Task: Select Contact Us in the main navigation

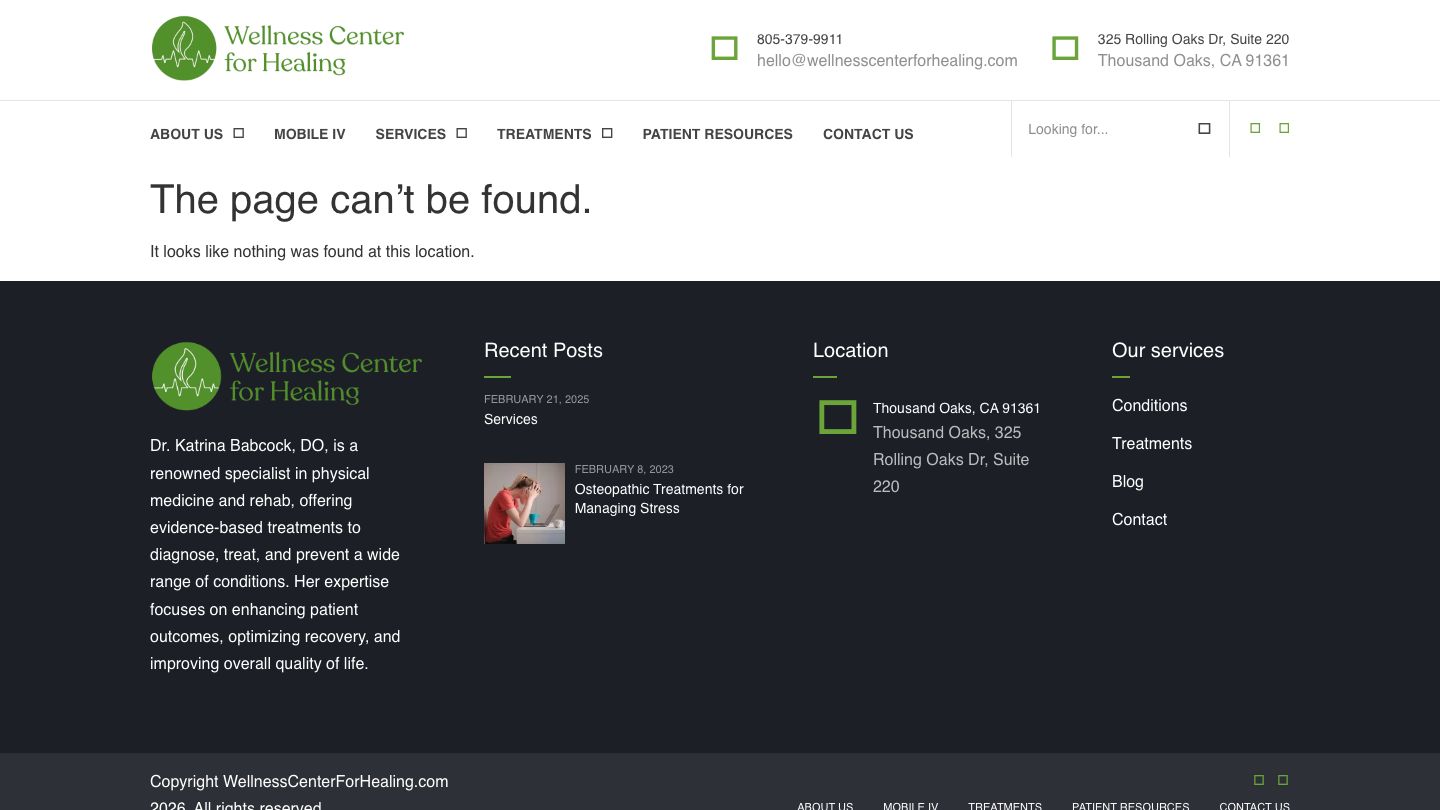Action: tap(867, 134)
